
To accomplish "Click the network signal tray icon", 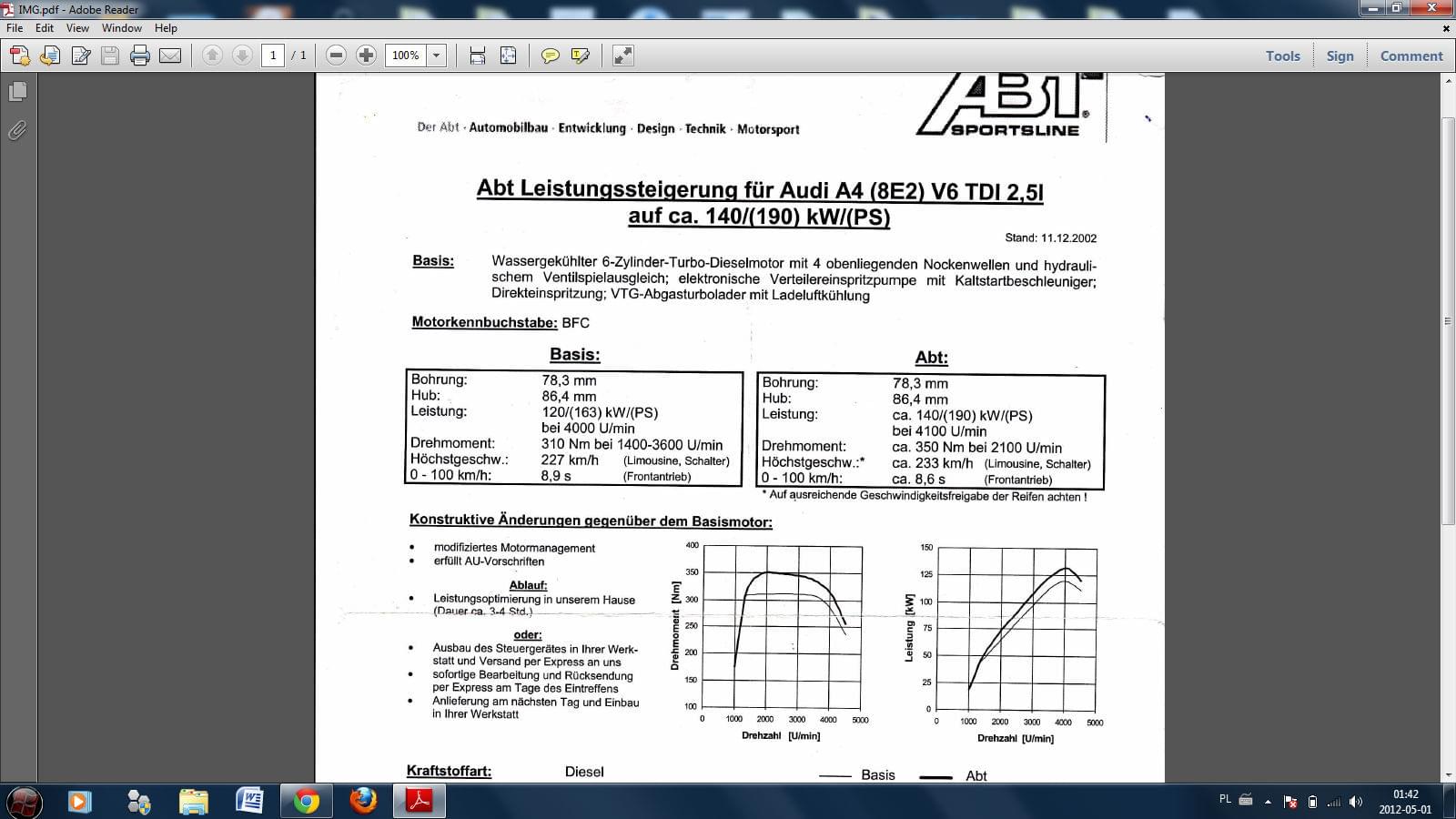I will 1334,802.
